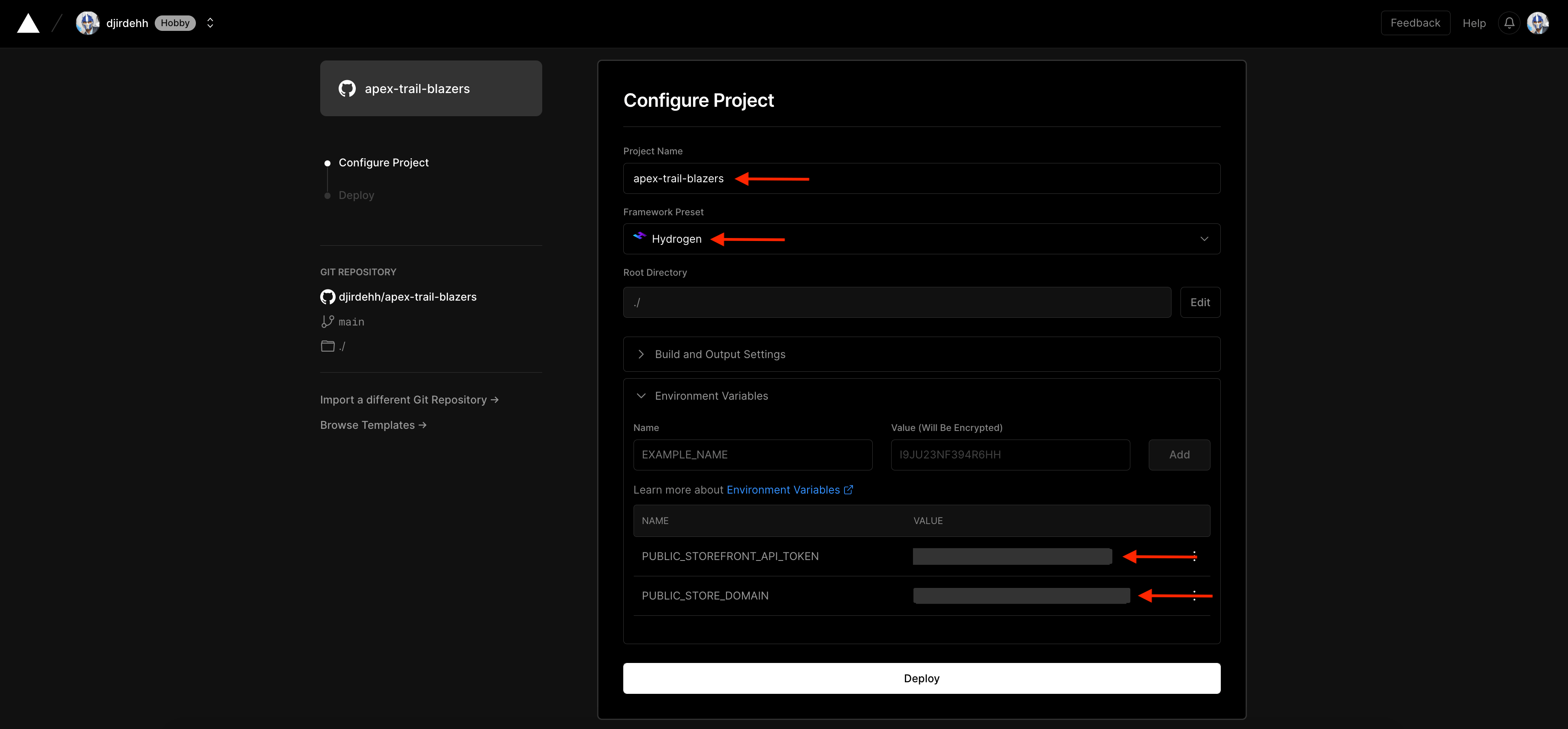Click the GitHub icon beside repository name
Image resolution: width=1568 pixels, height=729 pixels.
(x=327, y=297)
